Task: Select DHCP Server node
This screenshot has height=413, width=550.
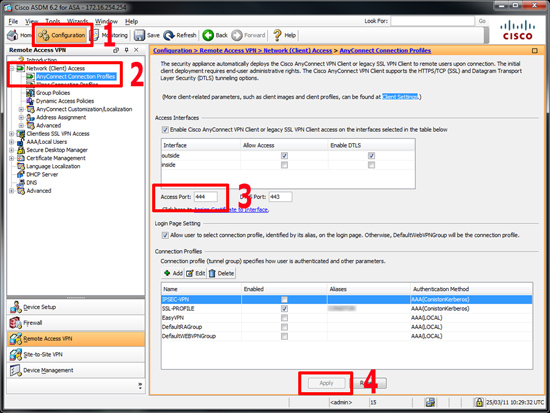Action: (42, 174)
